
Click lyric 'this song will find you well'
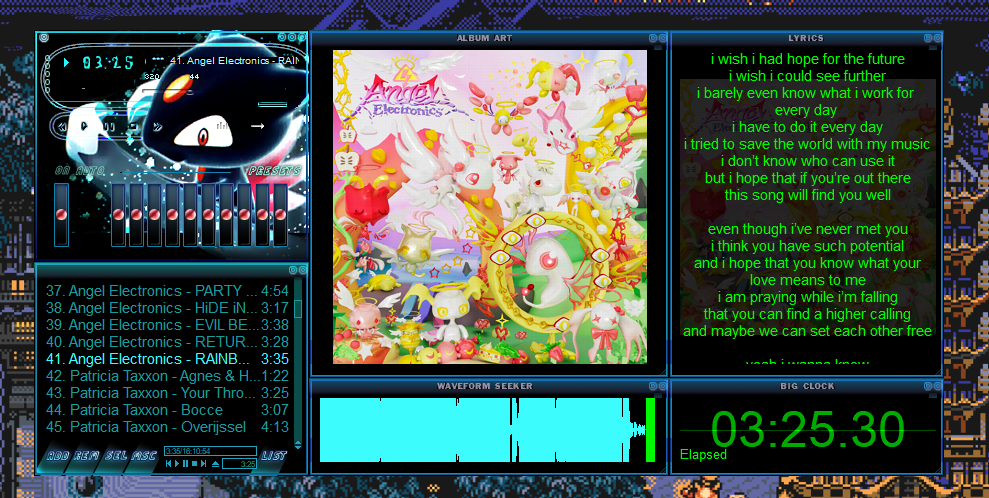coord(808,195)
